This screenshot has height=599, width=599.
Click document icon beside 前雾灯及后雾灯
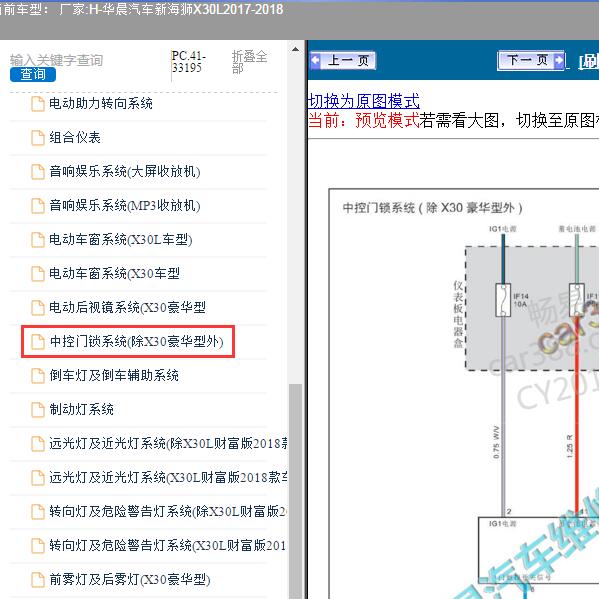37,580
